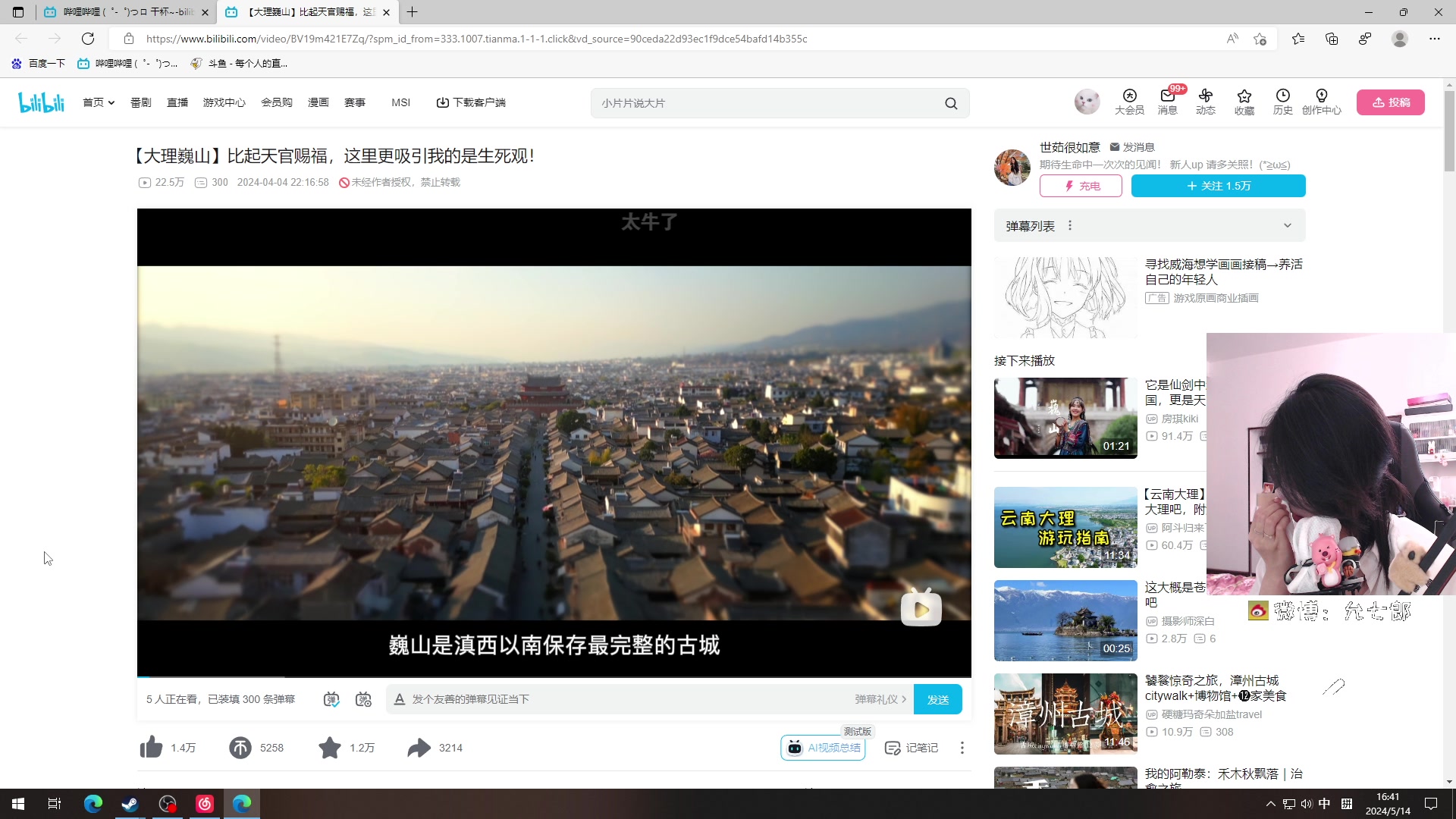The height and width of the screenshot is (819, 1456).
Task: Open 游戏中心 nav item
Action: [x=224, y=102]
